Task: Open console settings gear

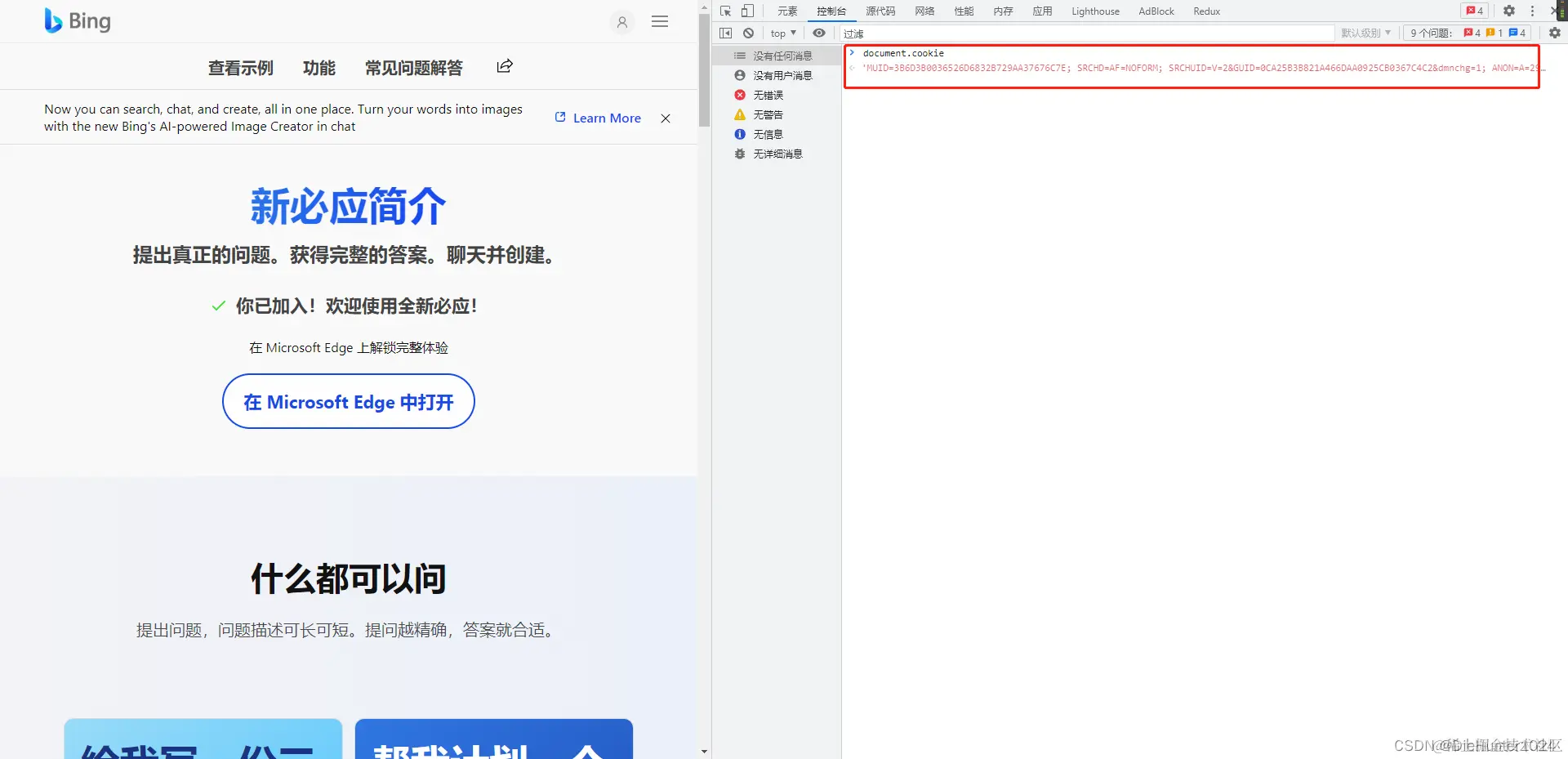Action: click(1555, 33)
